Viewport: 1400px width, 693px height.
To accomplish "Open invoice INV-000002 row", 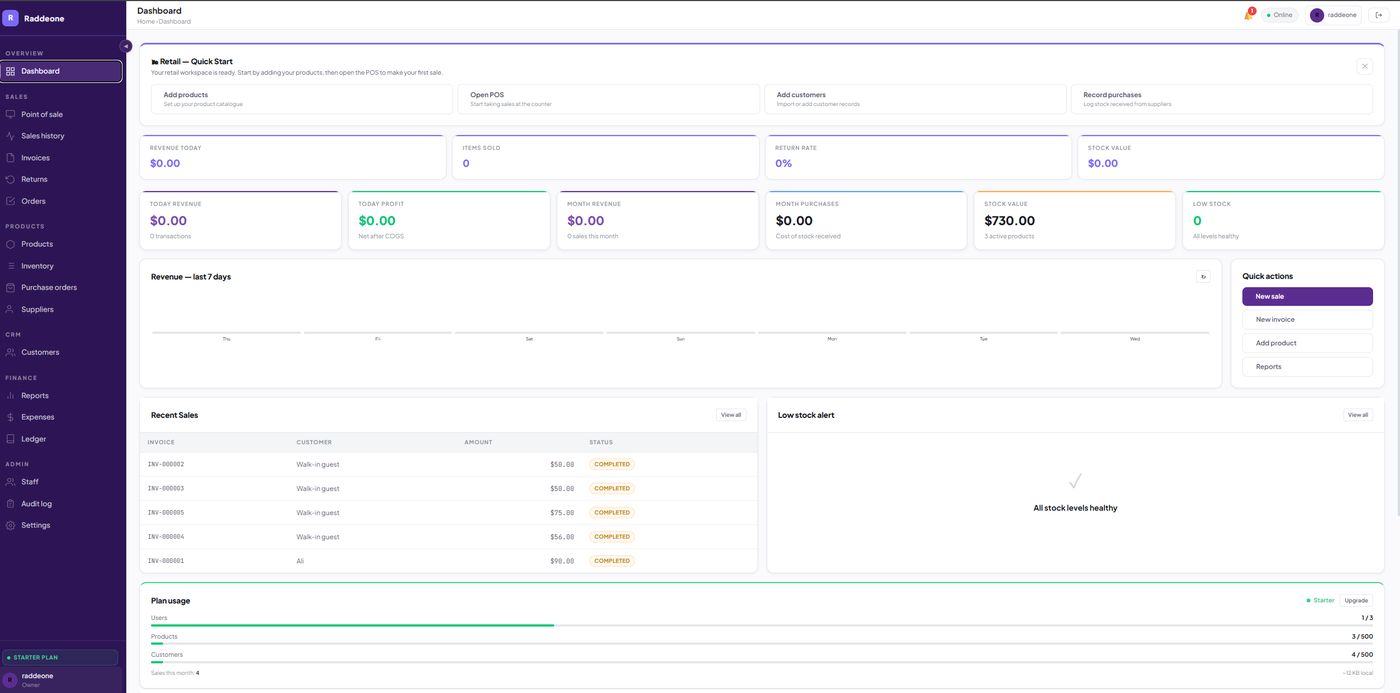I will [x=448, y=464].
